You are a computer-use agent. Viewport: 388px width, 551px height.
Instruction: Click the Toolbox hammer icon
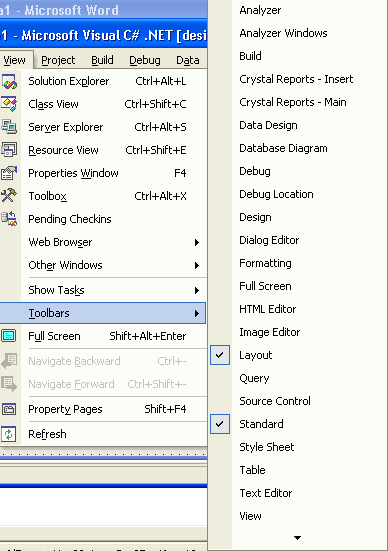pos(9,196)
